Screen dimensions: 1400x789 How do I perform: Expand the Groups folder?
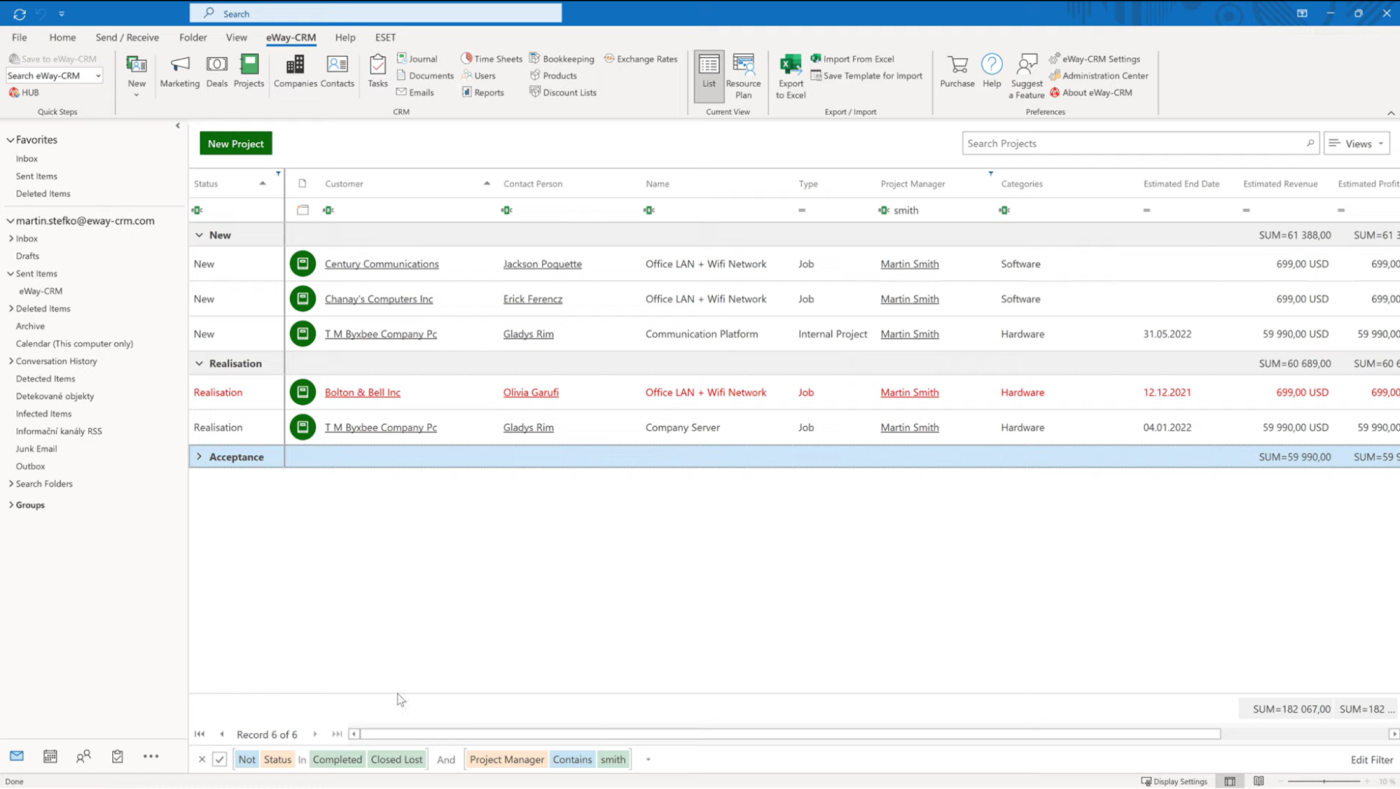coord(11,505)
